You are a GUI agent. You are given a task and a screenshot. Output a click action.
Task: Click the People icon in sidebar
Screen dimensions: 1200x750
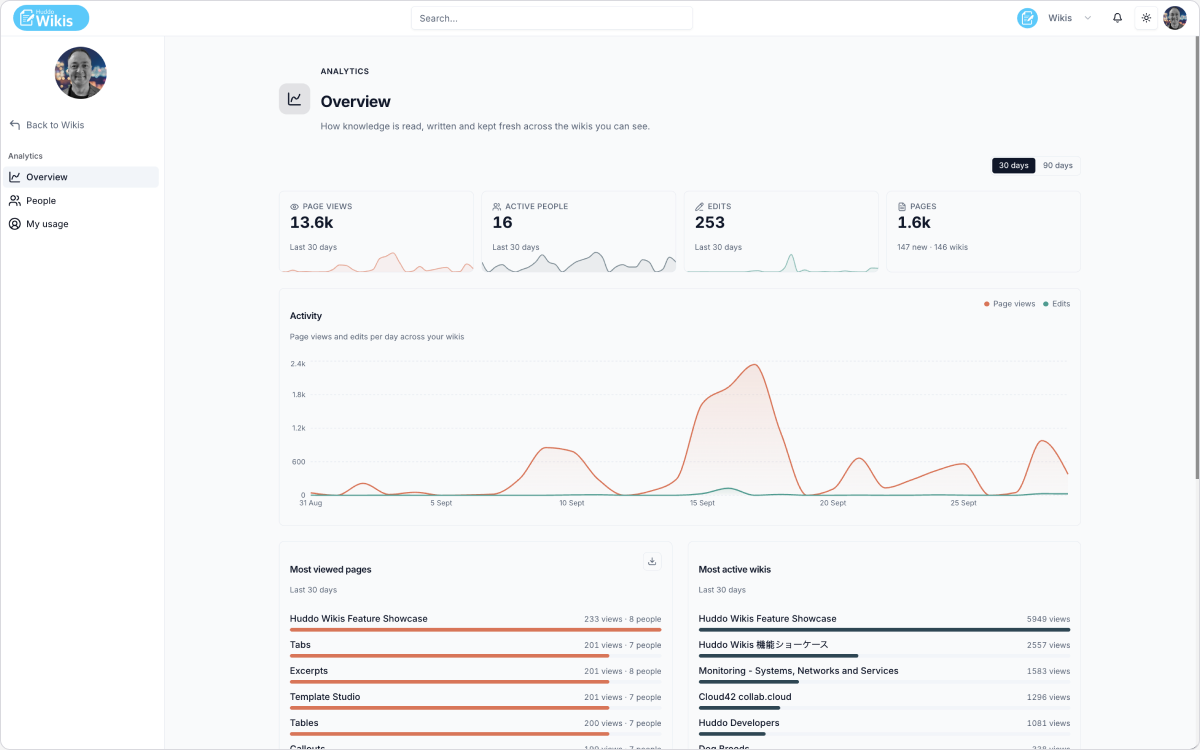pos(15,201)
